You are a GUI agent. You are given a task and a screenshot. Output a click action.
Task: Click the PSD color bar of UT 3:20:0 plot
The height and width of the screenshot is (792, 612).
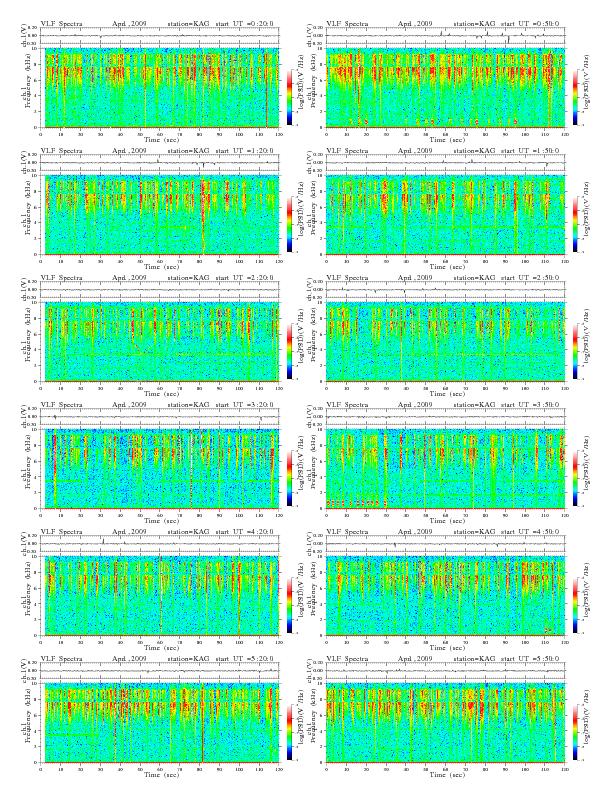289,478
